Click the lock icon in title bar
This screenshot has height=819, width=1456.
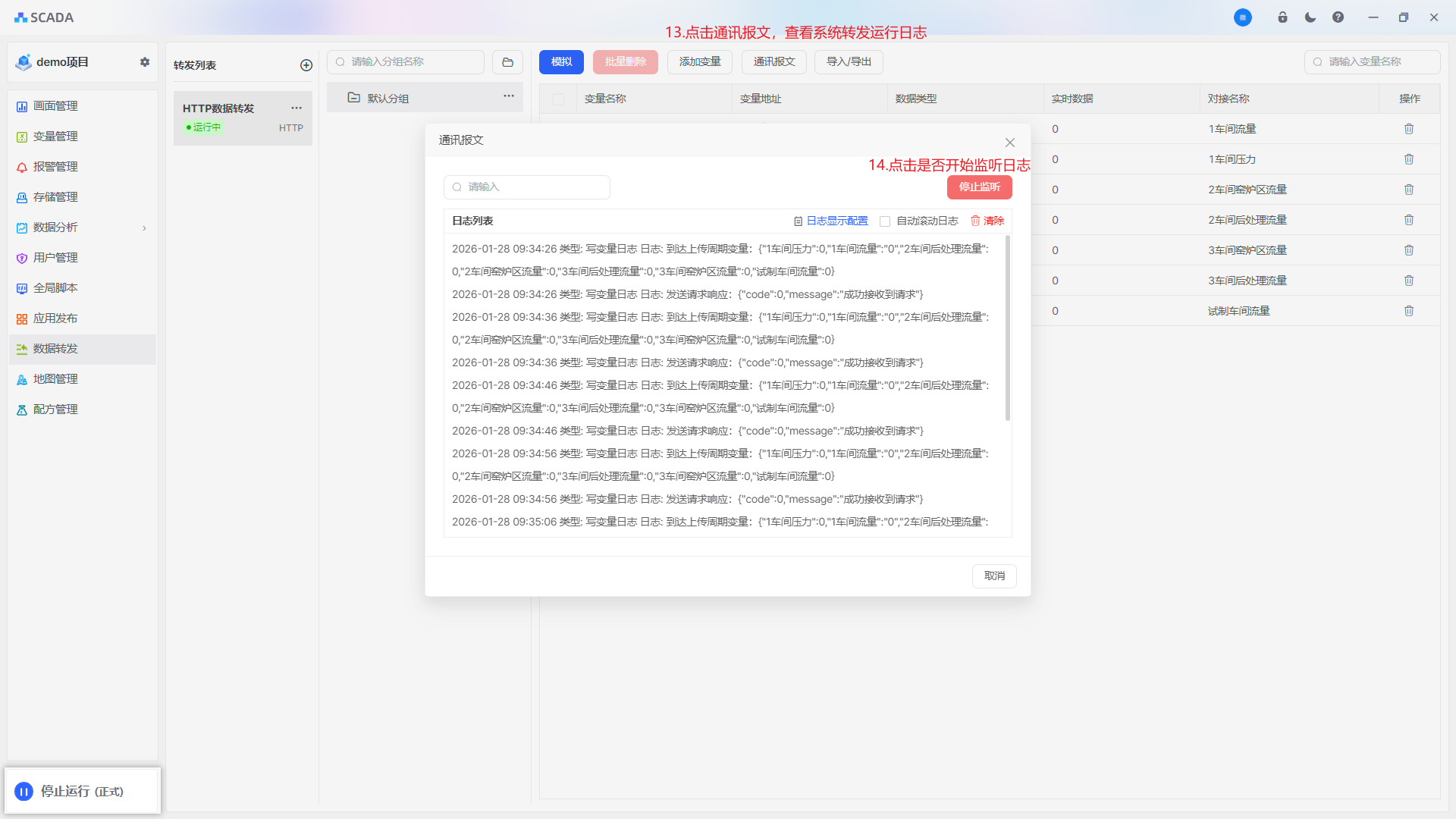(1282, 17)
